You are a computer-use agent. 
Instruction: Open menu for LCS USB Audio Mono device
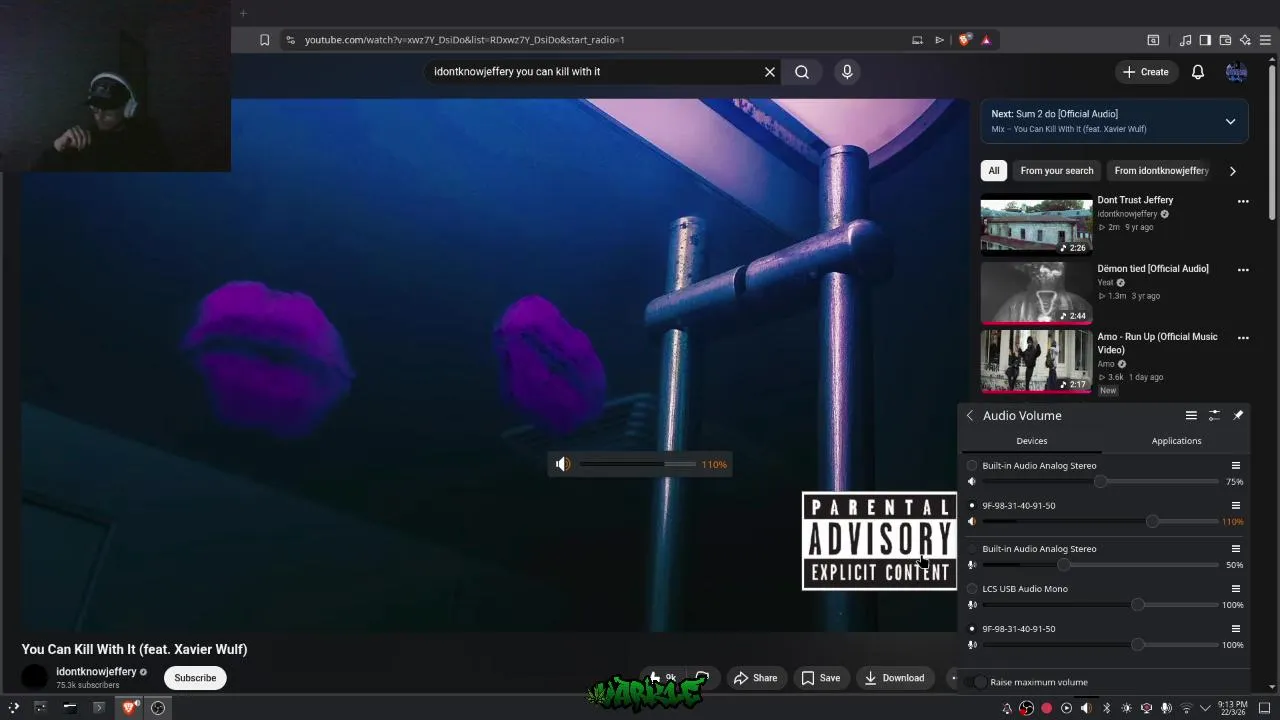(1236, 589)
